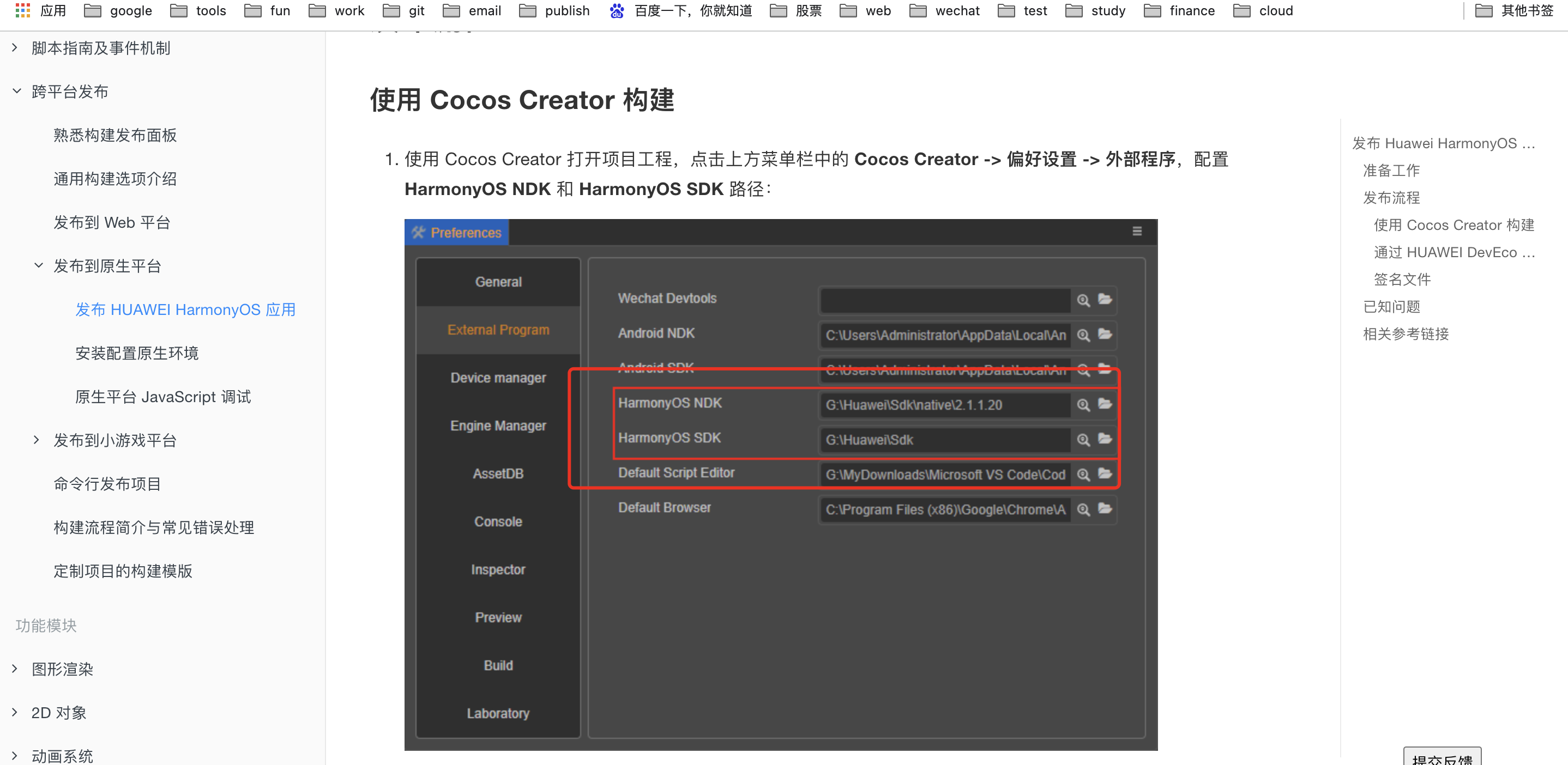Open 安装配置原生环境 documentation page
1568x765 pixels.
pyautogui.click(x=136, y=353)
